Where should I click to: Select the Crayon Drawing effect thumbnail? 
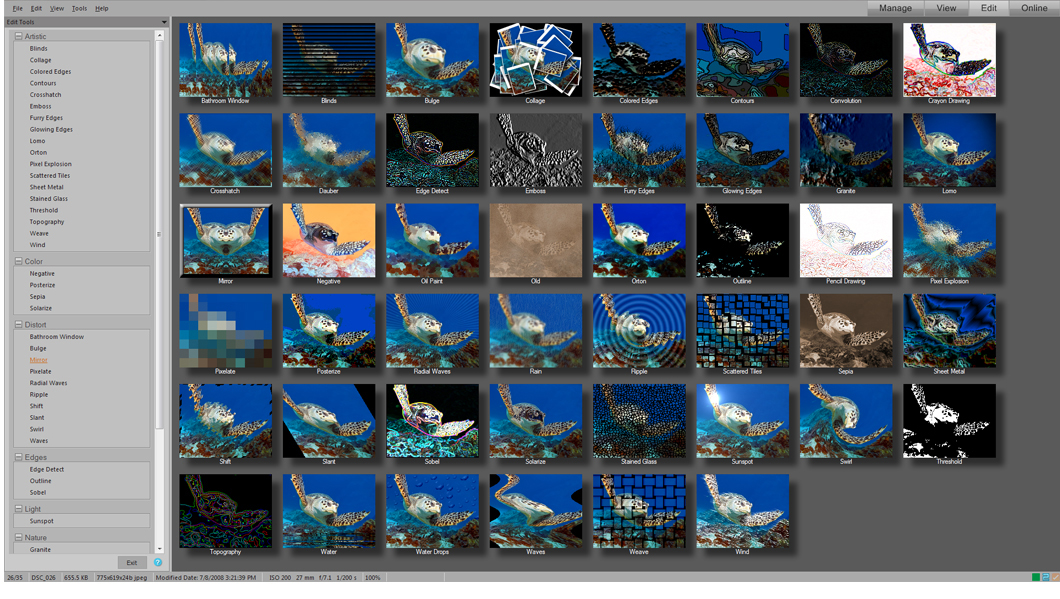949,60
